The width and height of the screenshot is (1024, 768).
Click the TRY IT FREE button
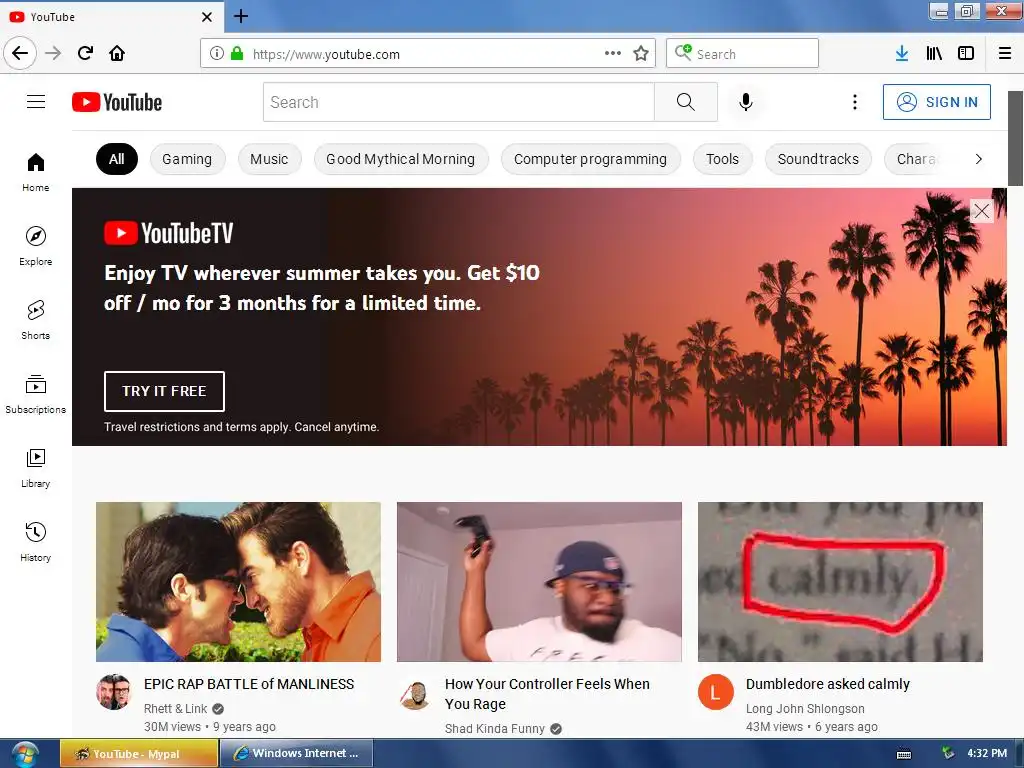[x=165, y=391]
